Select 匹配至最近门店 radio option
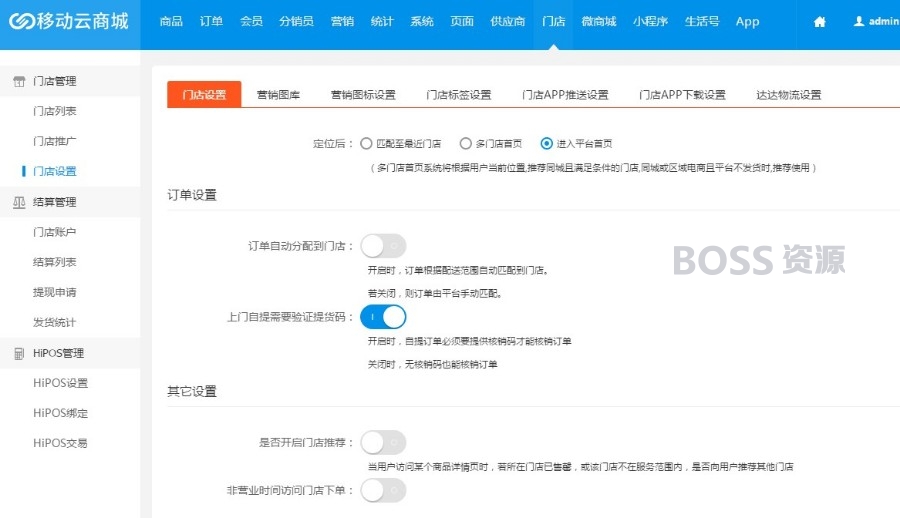This screenshot has width=900, height=518. click(x=366, y=144)
